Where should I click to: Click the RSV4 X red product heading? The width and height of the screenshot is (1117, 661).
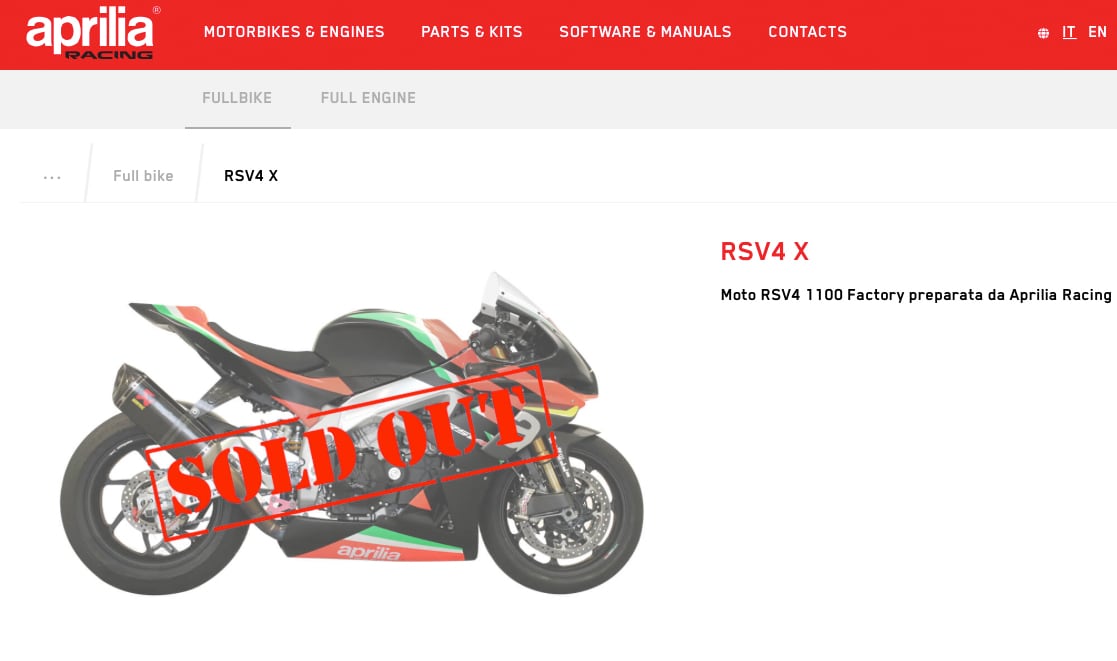(x=764, y=251)
